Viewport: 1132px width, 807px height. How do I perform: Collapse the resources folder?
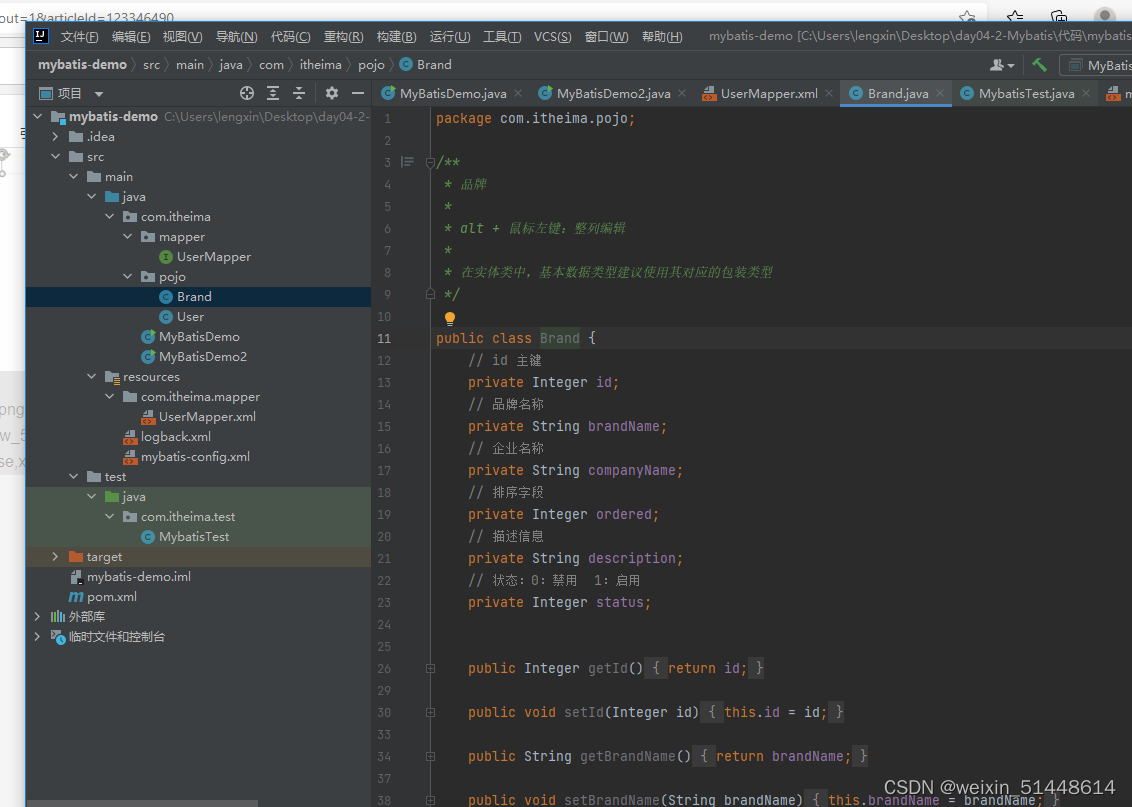pos(92,376)
